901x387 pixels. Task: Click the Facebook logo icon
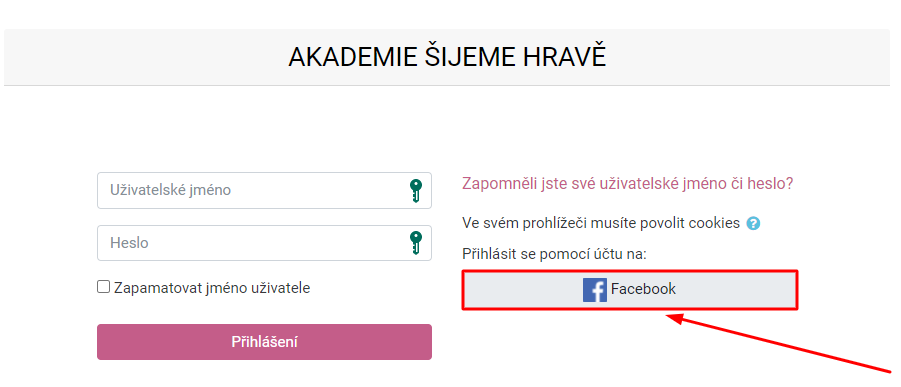coord(595,289)
